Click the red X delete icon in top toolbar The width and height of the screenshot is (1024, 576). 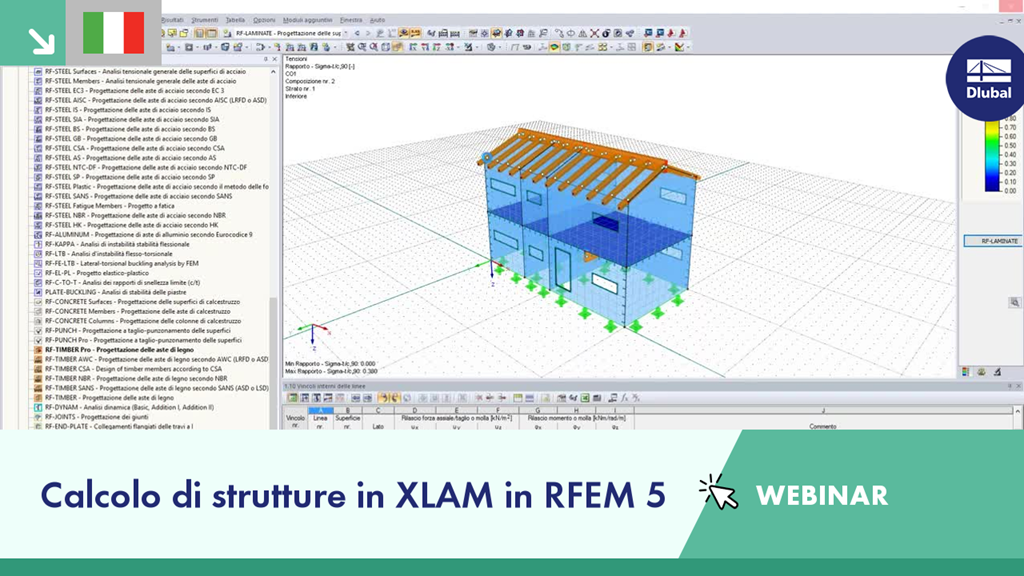(594, 33)
